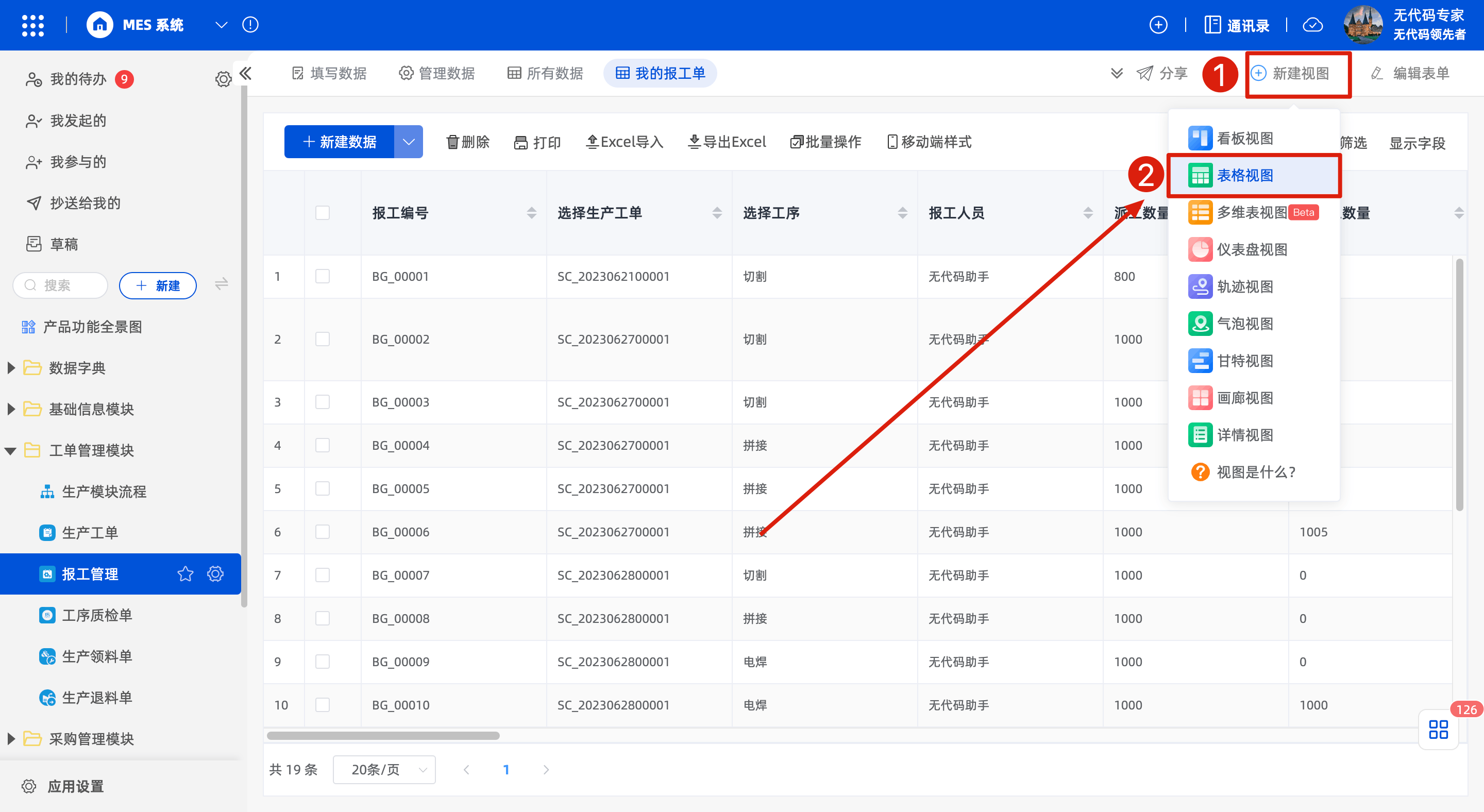Viewport: 1484px width, 812px height.
Task: Collapse the sidebar with double-chevron icon
Action: pyautogui.click(x=246, y=73)
